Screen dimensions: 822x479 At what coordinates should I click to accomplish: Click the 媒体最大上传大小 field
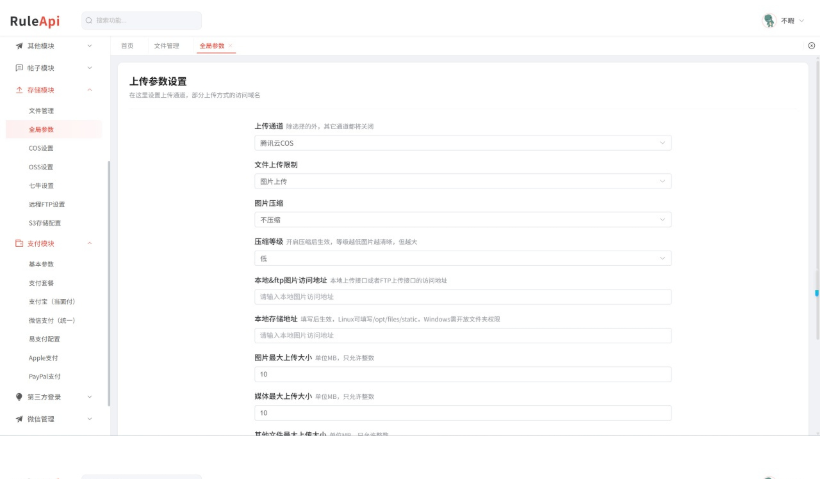point(462,413)
